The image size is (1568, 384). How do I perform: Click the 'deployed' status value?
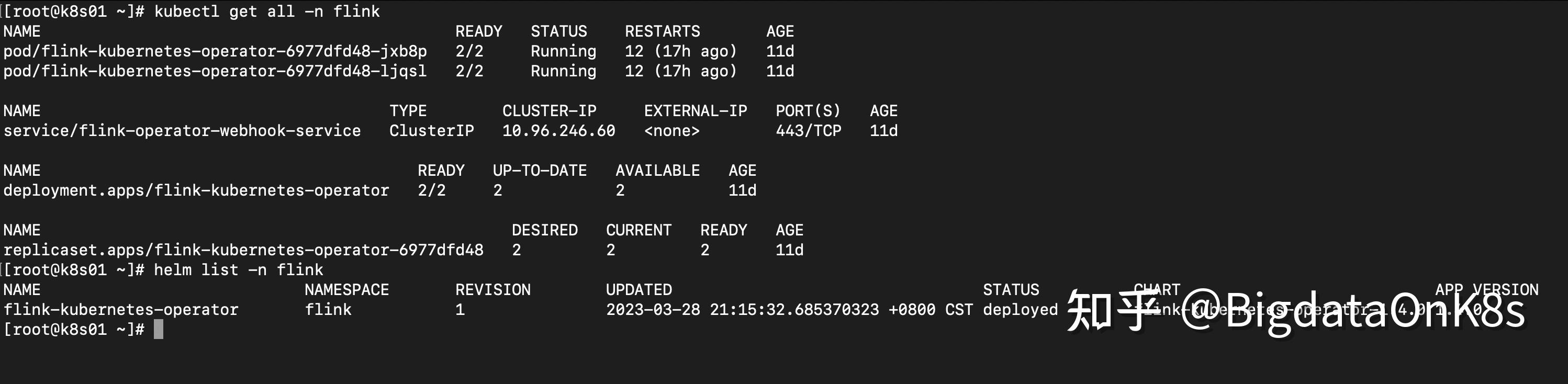(x=1020, y=310)
